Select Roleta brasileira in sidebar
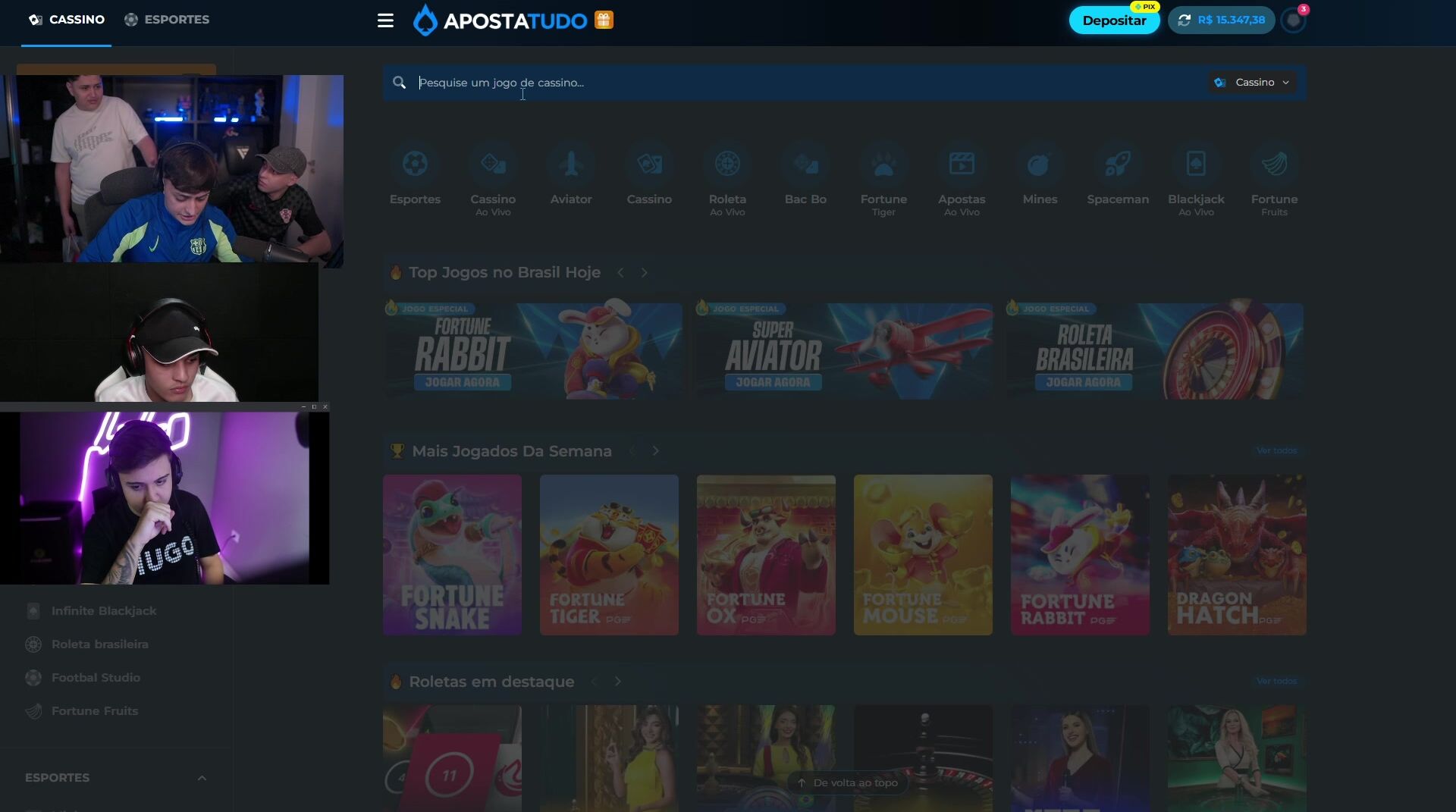The height and width of the screenshot is (812, 1456). point(100,644)
